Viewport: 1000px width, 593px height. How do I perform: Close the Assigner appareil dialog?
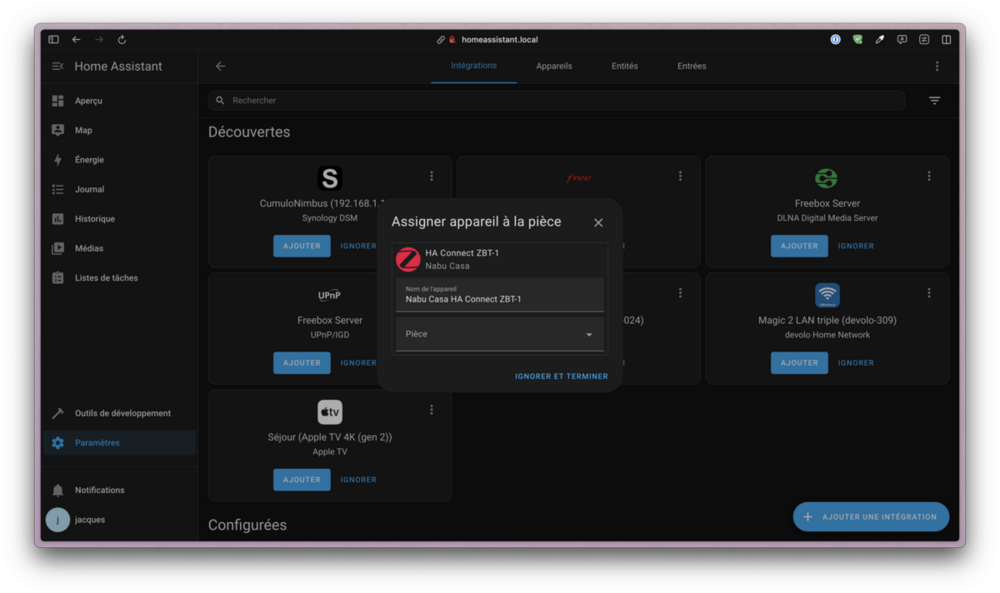pos(598,223)
